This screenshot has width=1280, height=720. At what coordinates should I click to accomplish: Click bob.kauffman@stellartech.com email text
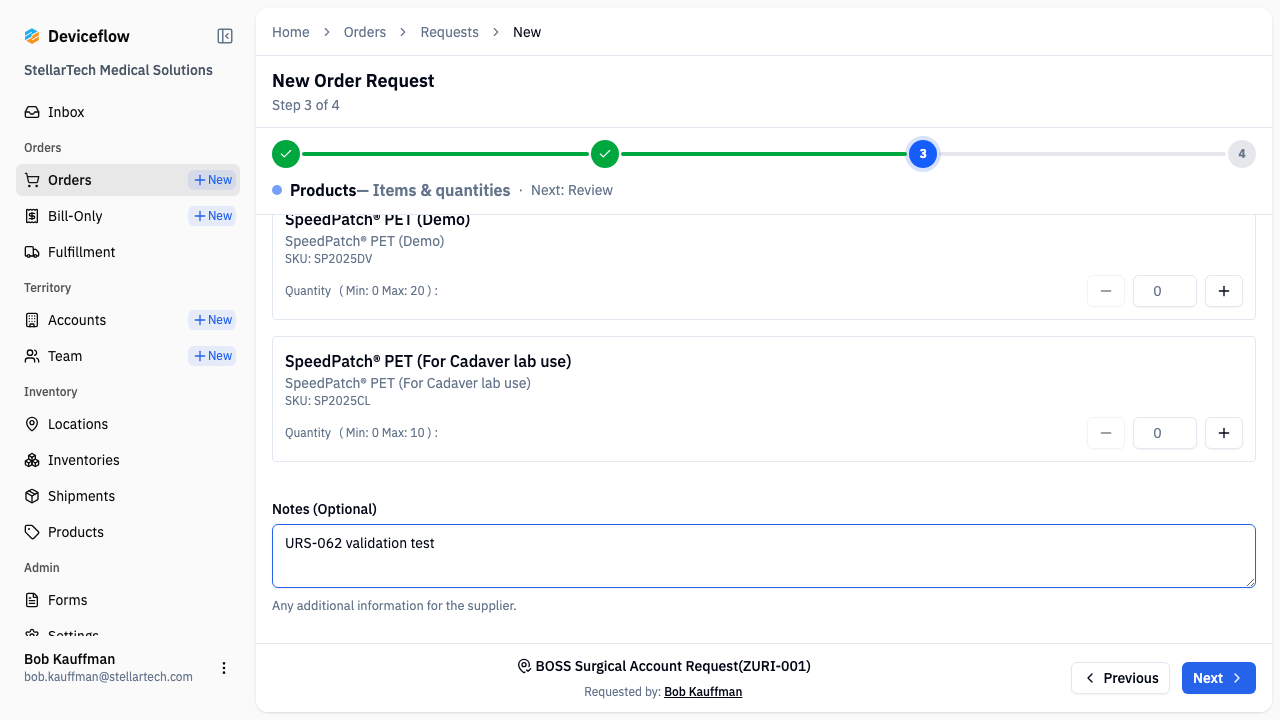(x=108, y=677)
